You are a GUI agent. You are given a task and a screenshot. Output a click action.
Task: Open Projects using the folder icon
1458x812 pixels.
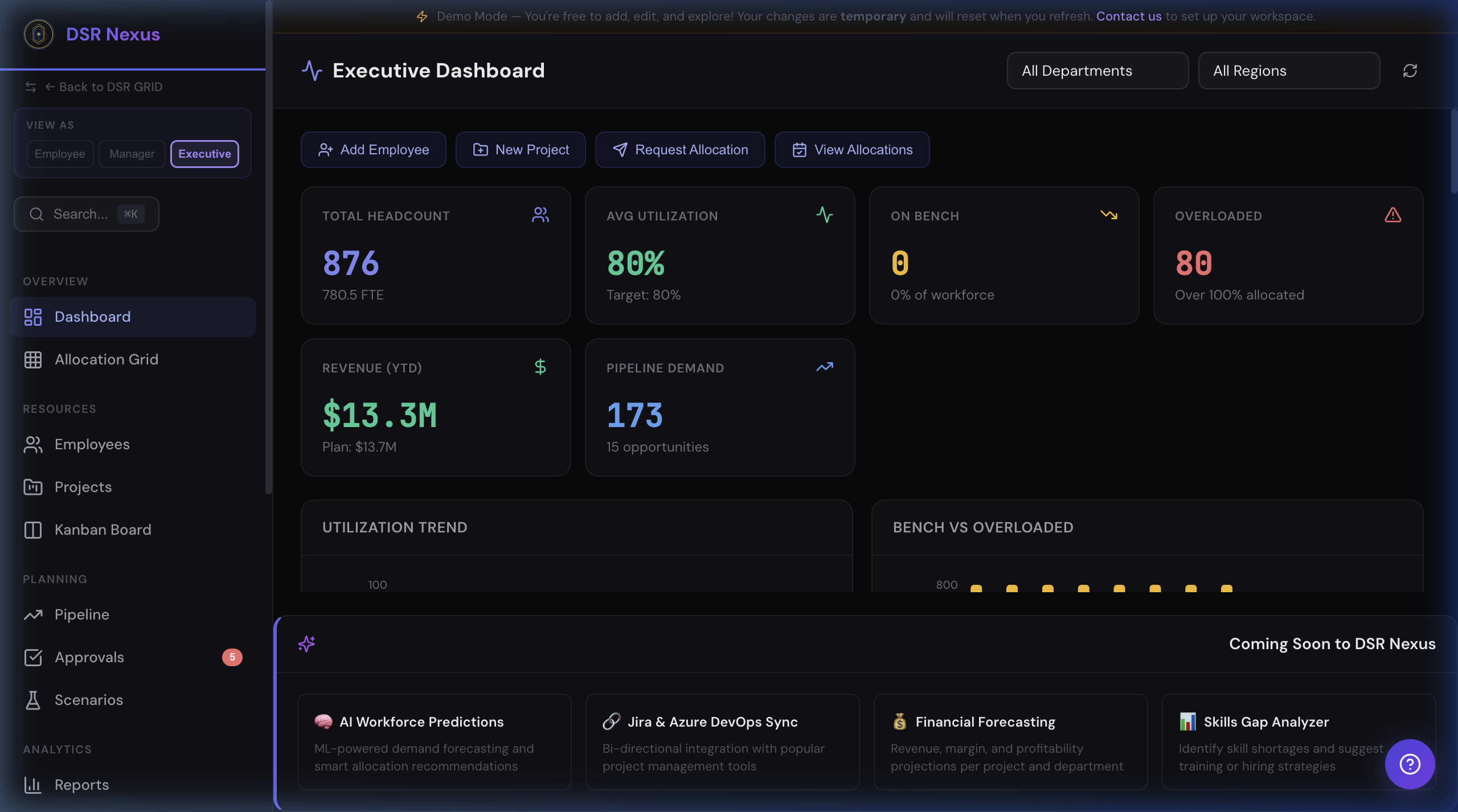point(32,487)
